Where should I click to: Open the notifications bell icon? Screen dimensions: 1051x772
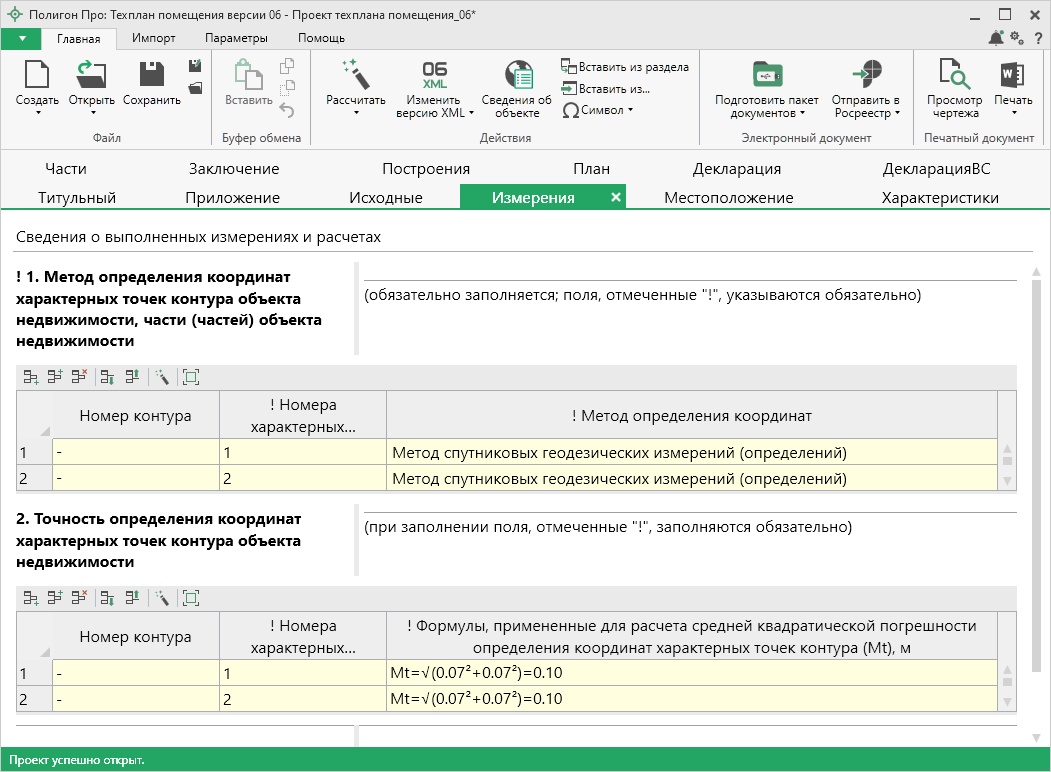pyautogui.click(x=996, y=38)
